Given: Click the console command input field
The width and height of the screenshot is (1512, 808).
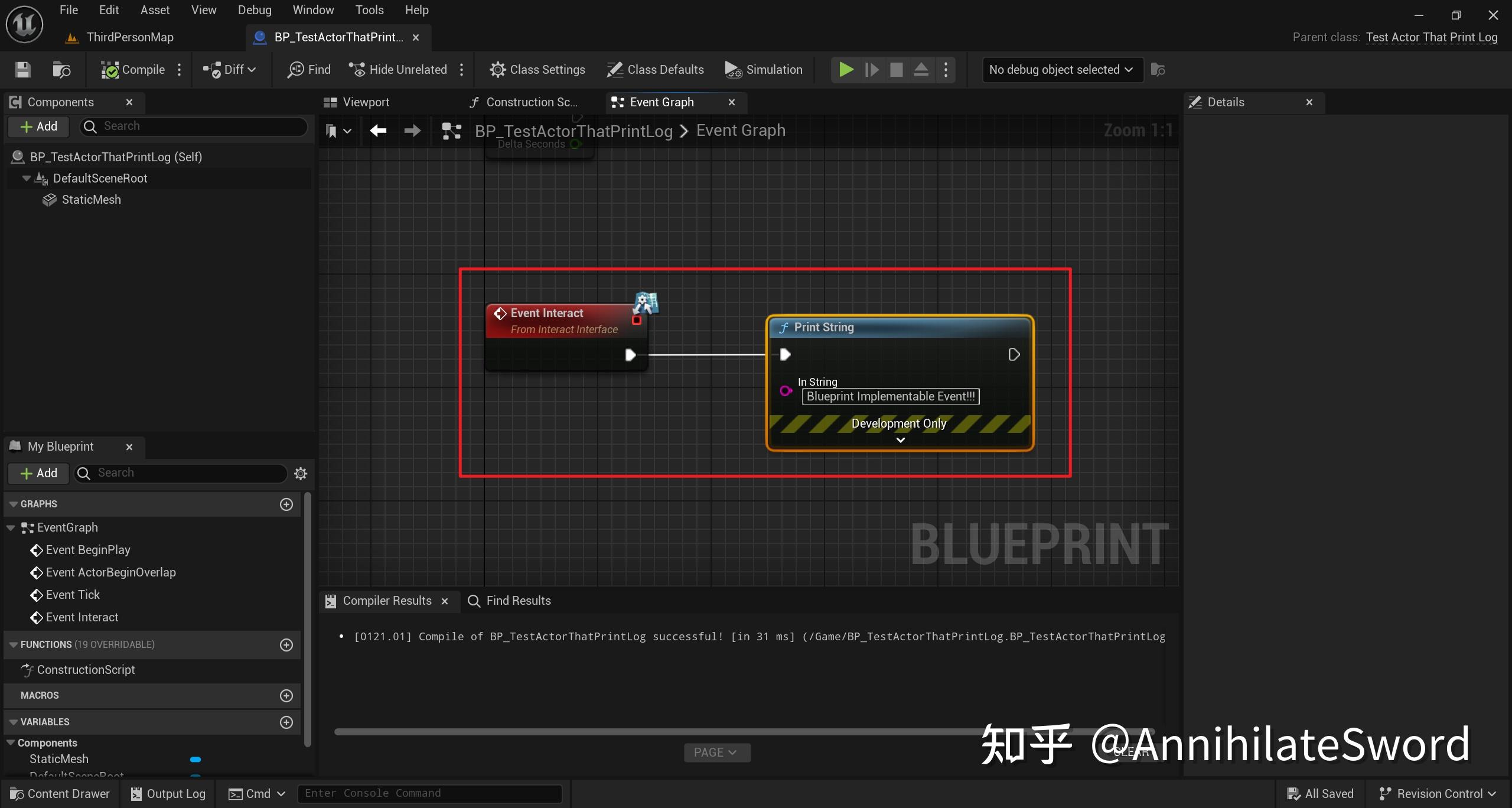Looking at the screenshot, I should point(429,793).
